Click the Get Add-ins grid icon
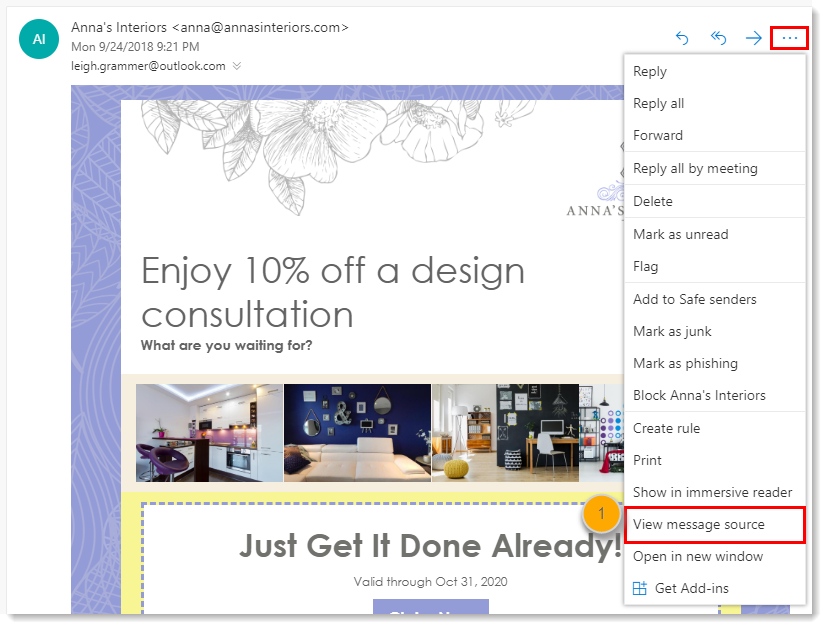The width and height of the screenshot is (827, 629). click(639, 588)
